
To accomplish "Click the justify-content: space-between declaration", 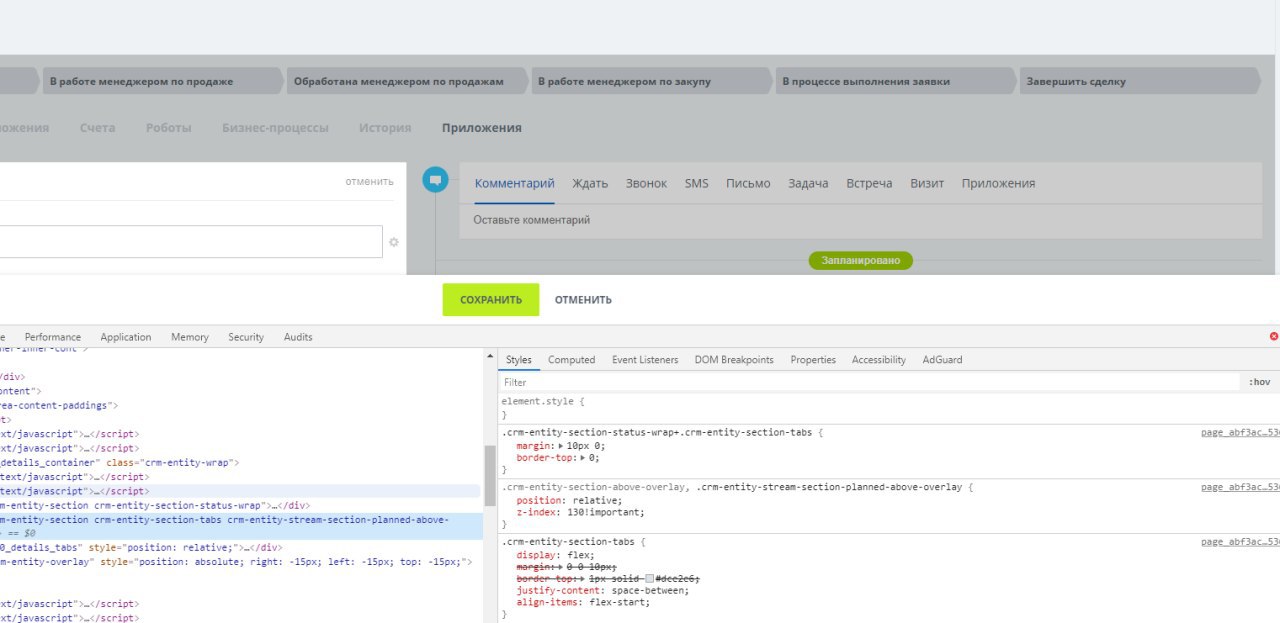I will coord(602,590).
